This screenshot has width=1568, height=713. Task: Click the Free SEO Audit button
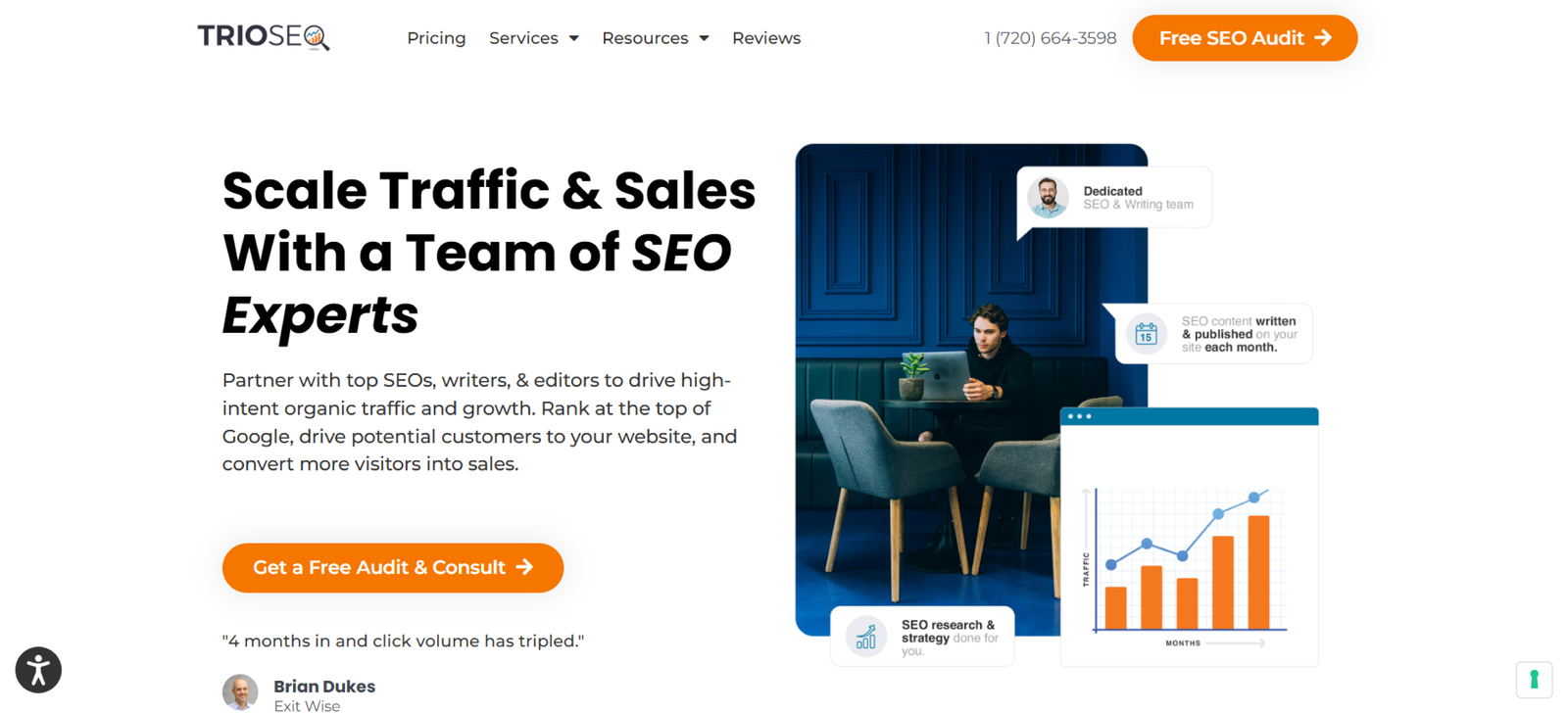point(1245,38)
